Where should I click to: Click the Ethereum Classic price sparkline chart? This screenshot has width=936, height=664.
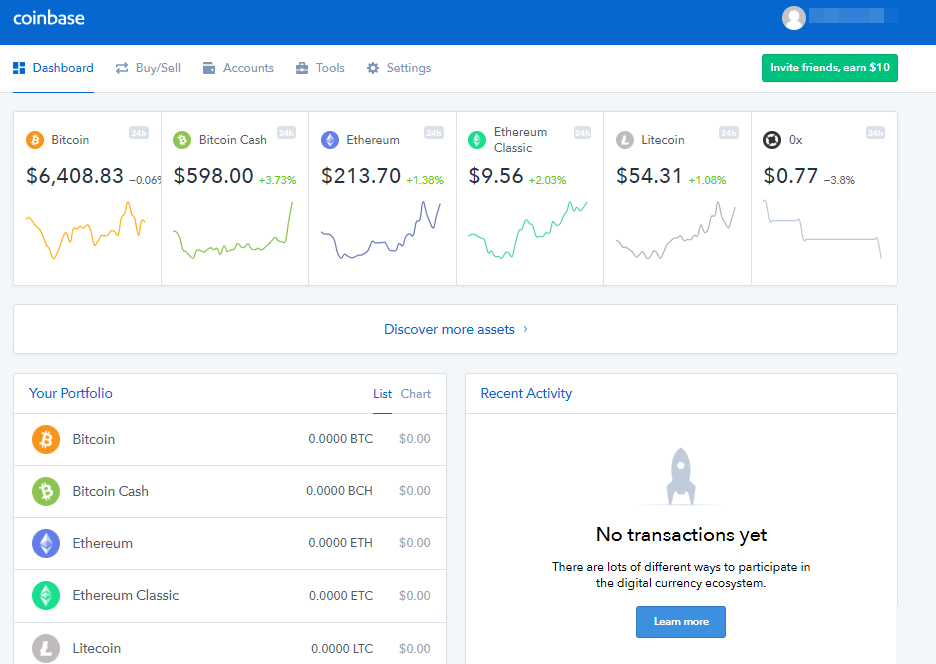(528, 230)
